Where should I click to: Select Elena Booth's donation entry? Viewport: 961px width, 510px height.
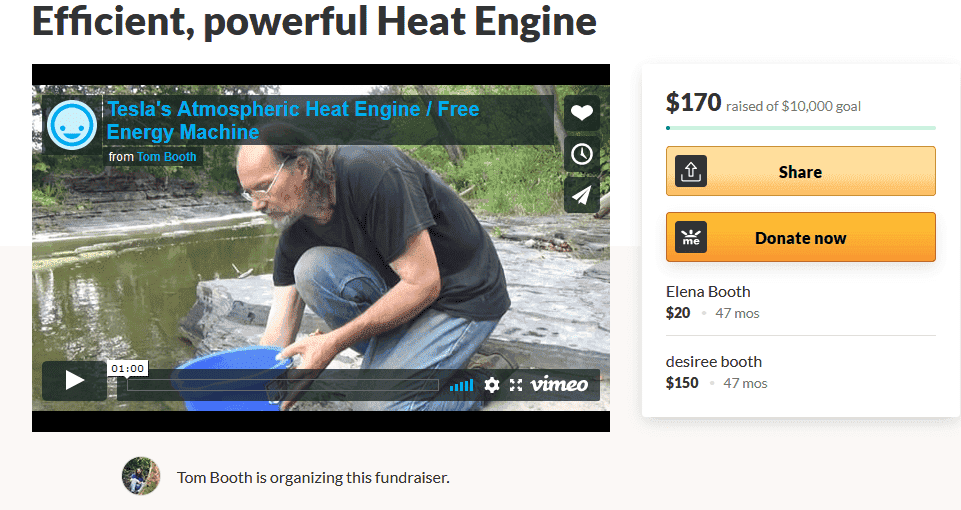click(800, 302)
